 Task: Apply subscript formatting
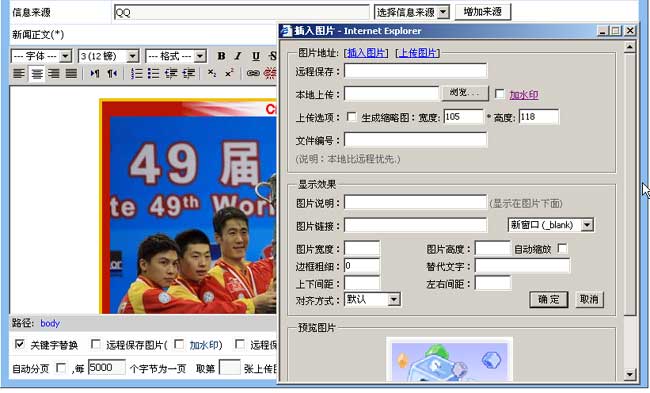[x=212, y=74]
